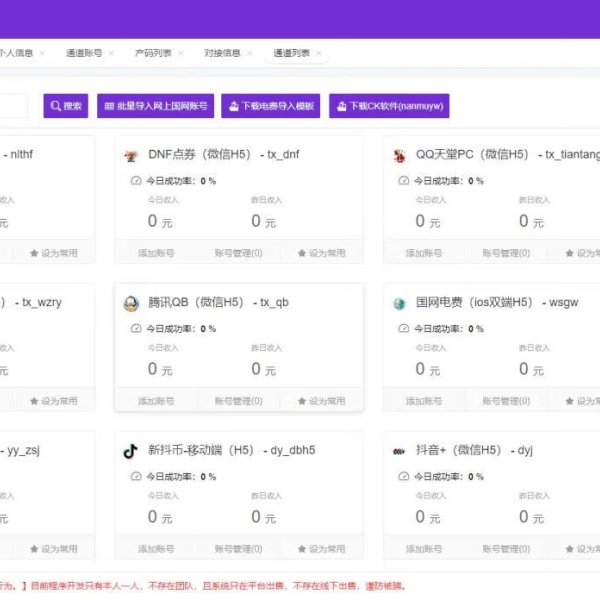This screenshot has width=600, height=600.
Task: Close the 个人信息 tab
Action: 42,53
